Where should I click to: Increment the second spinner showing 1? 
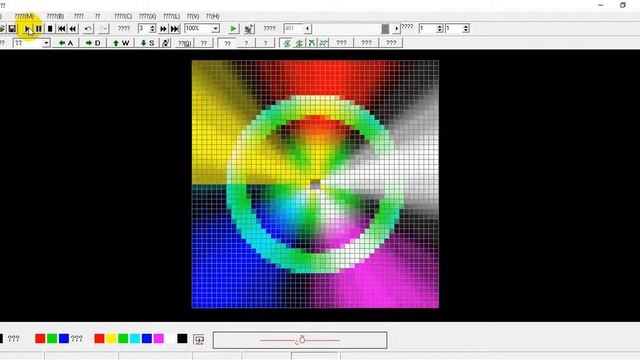click(466, 26)
